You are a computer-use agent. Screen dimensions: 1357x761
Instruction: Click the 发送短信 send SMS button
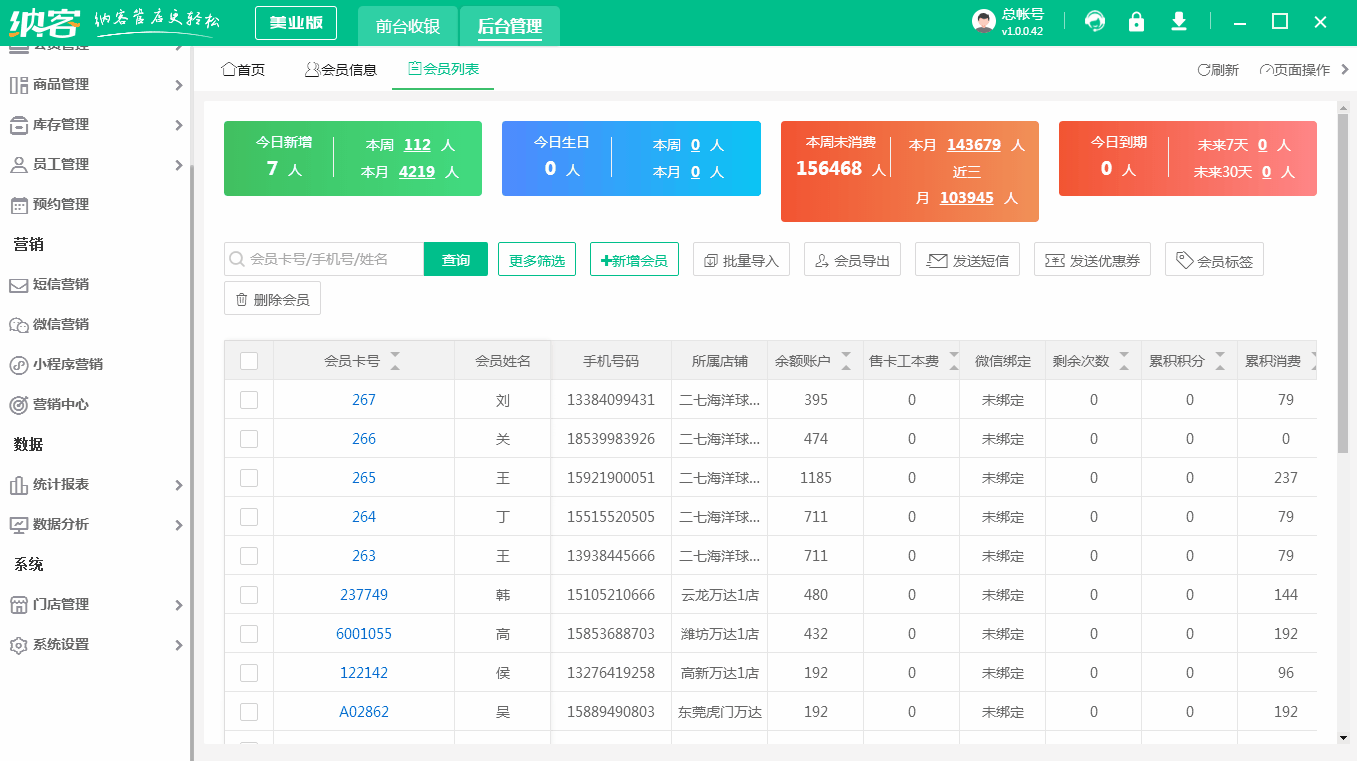click(966, 258)
